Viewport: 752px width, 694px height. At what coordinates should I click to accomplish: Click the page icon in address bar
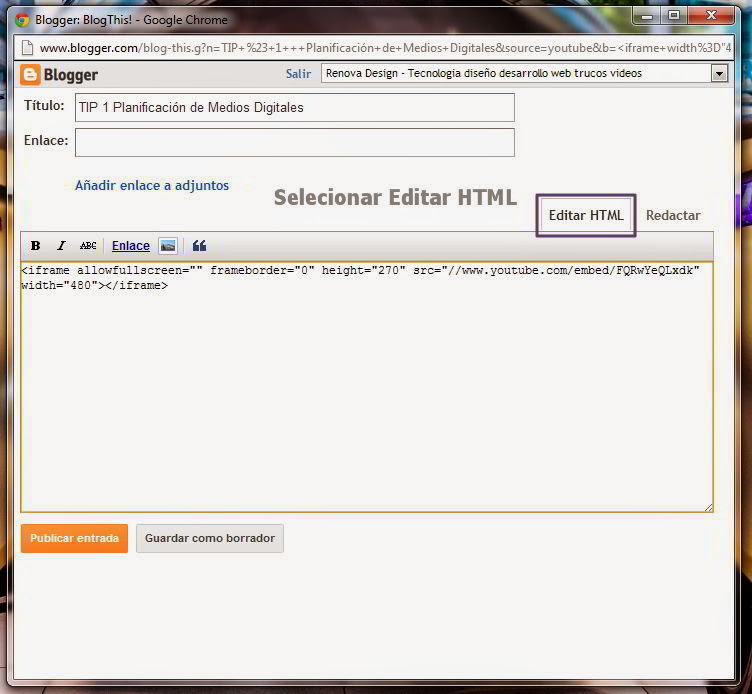click(x=27, y=48)
